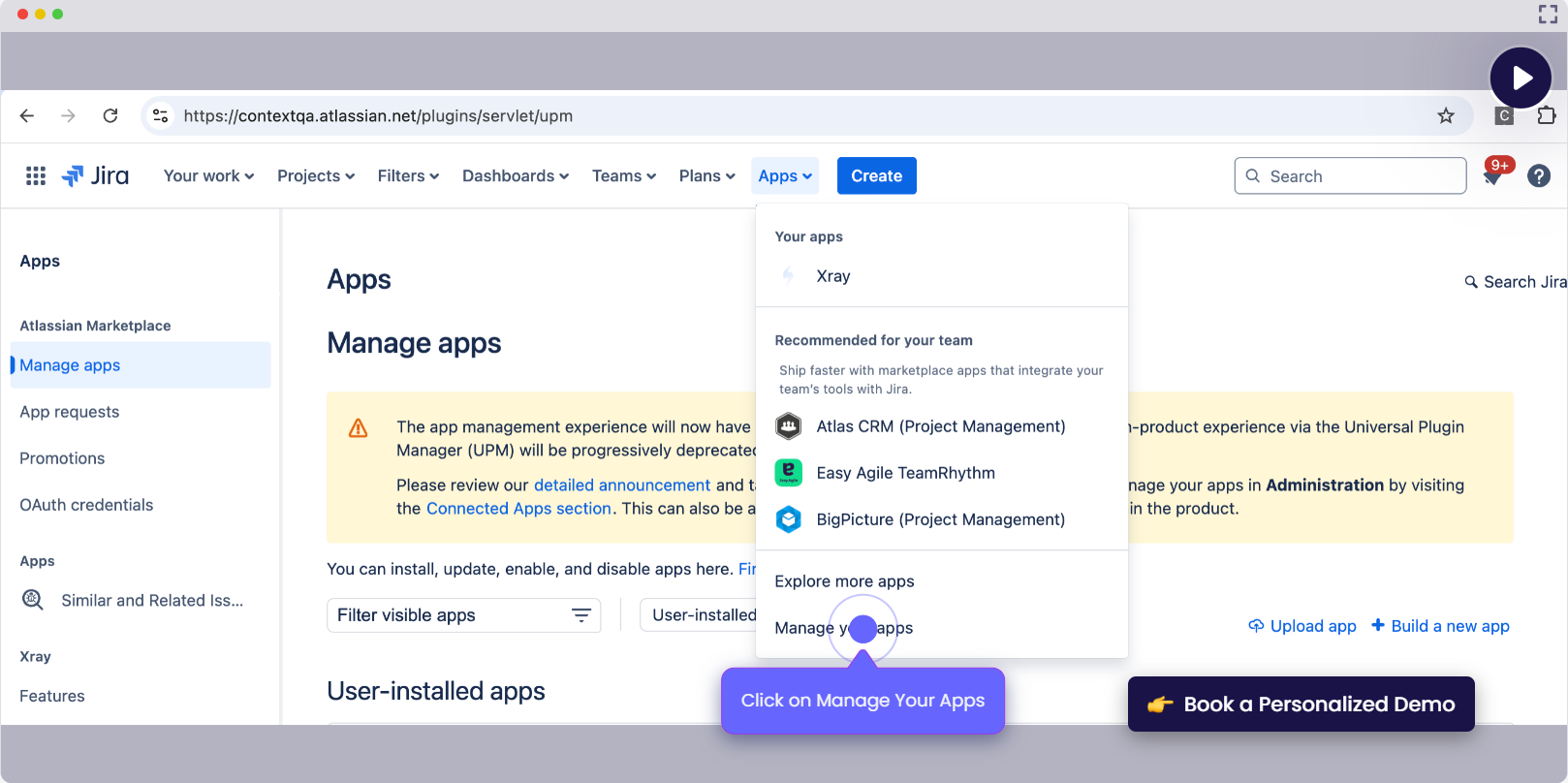Select Easy Agile TeamRhythm recommendation

tap(905, 473)
